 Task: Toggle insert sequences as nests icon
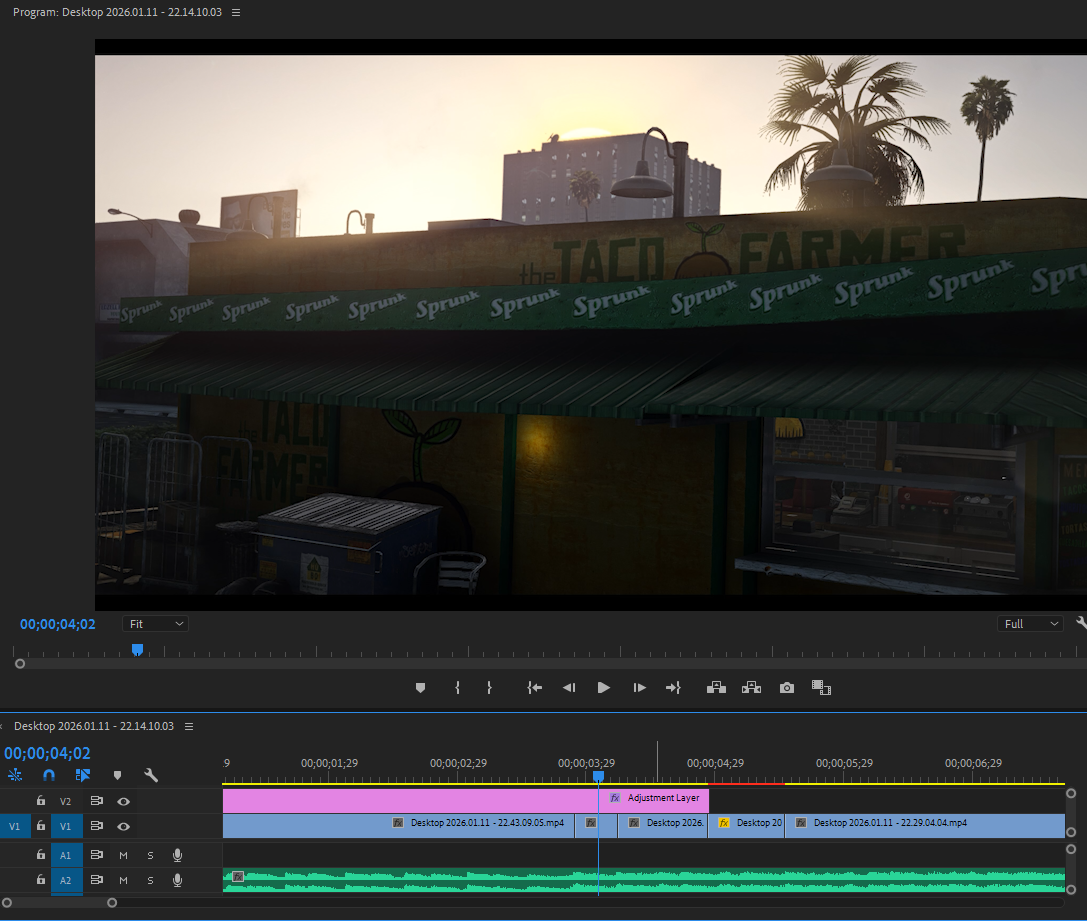click(15, 775)
